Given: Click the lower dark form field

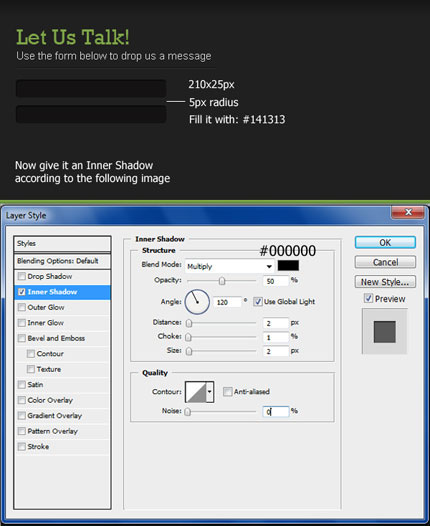Looking at the screenshot, I should point(91,114).
